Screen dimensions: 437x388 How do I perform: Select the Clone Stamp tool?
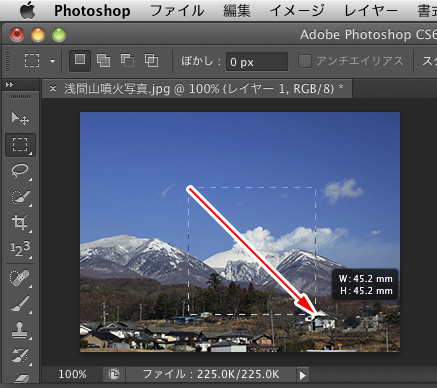pos(20,330)
